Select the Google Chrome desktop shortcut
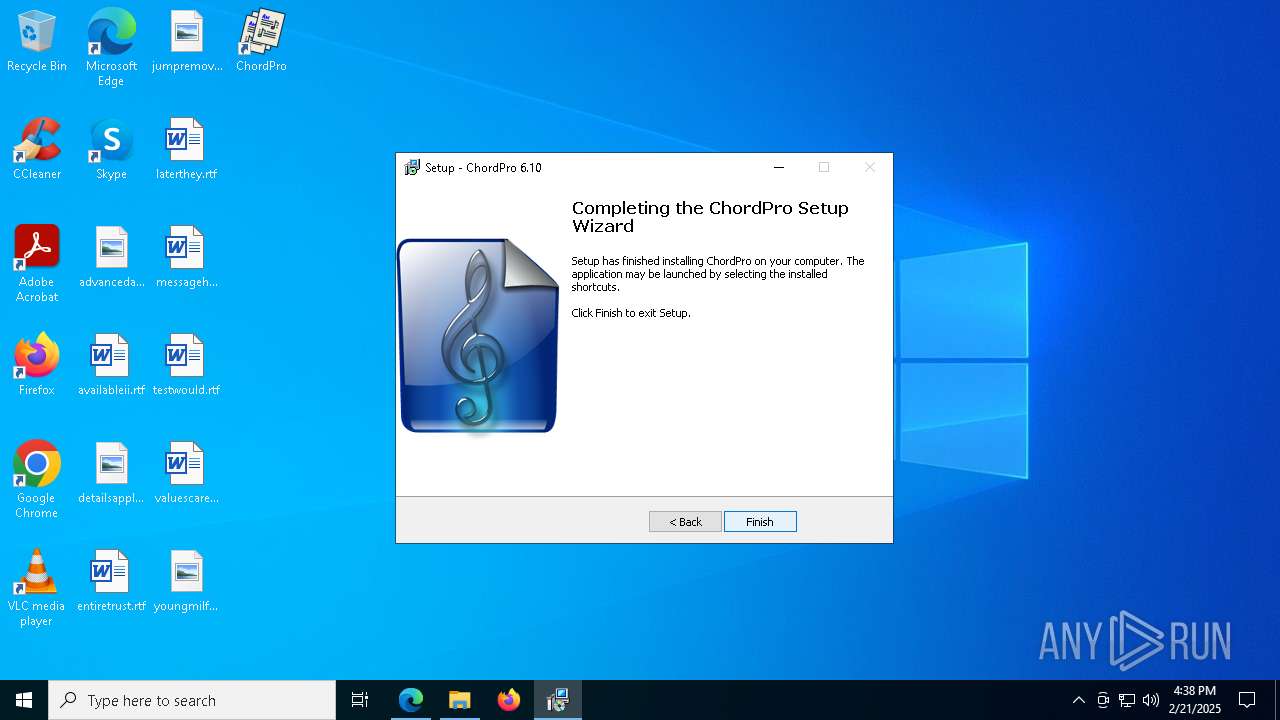This screenshot has width=1280, height=720. [37, 480]
